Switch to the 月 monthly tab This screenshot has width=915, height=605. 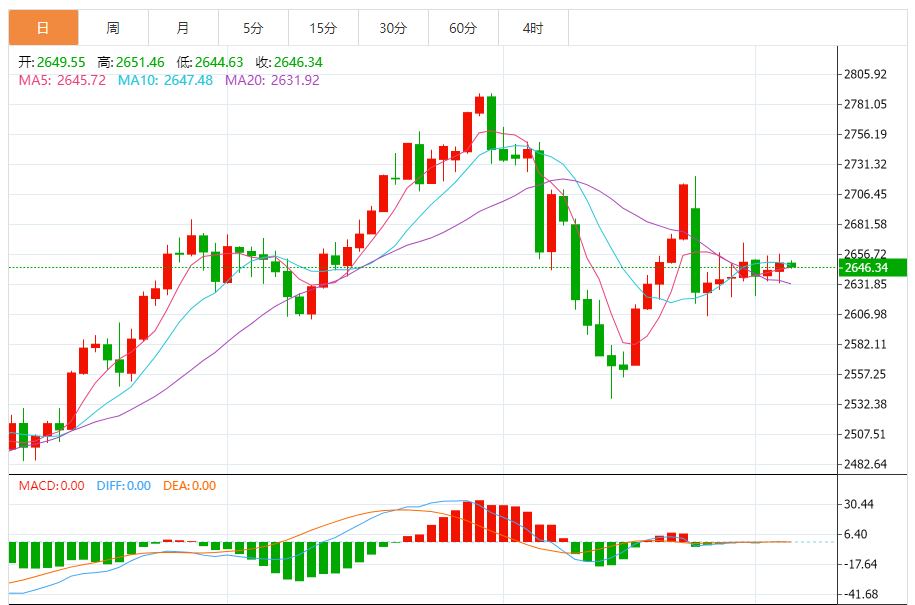[x=183, y=27]
